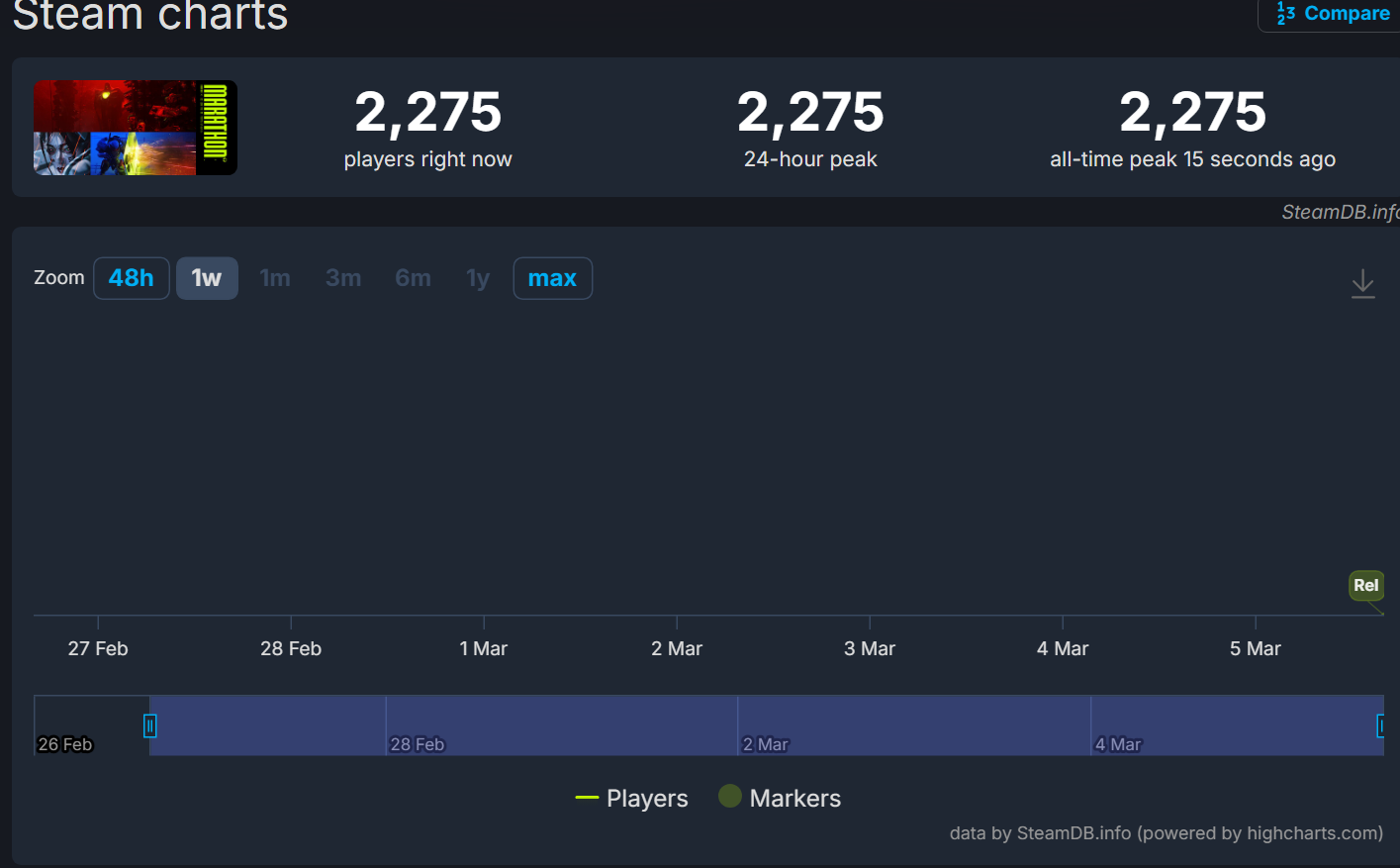Toggle the Markers series in legend
The image size is (1400, 868).
pyautogui.click(x=780, y=798)
